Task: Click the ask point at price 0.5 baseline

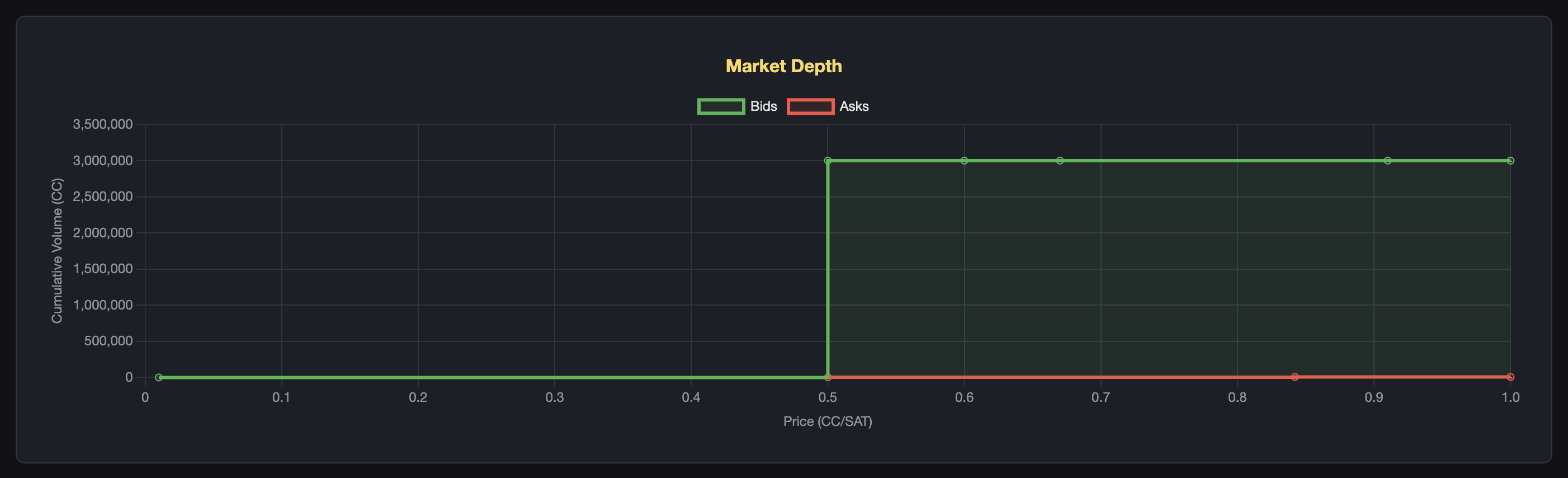Action: [x=828, y=377]
